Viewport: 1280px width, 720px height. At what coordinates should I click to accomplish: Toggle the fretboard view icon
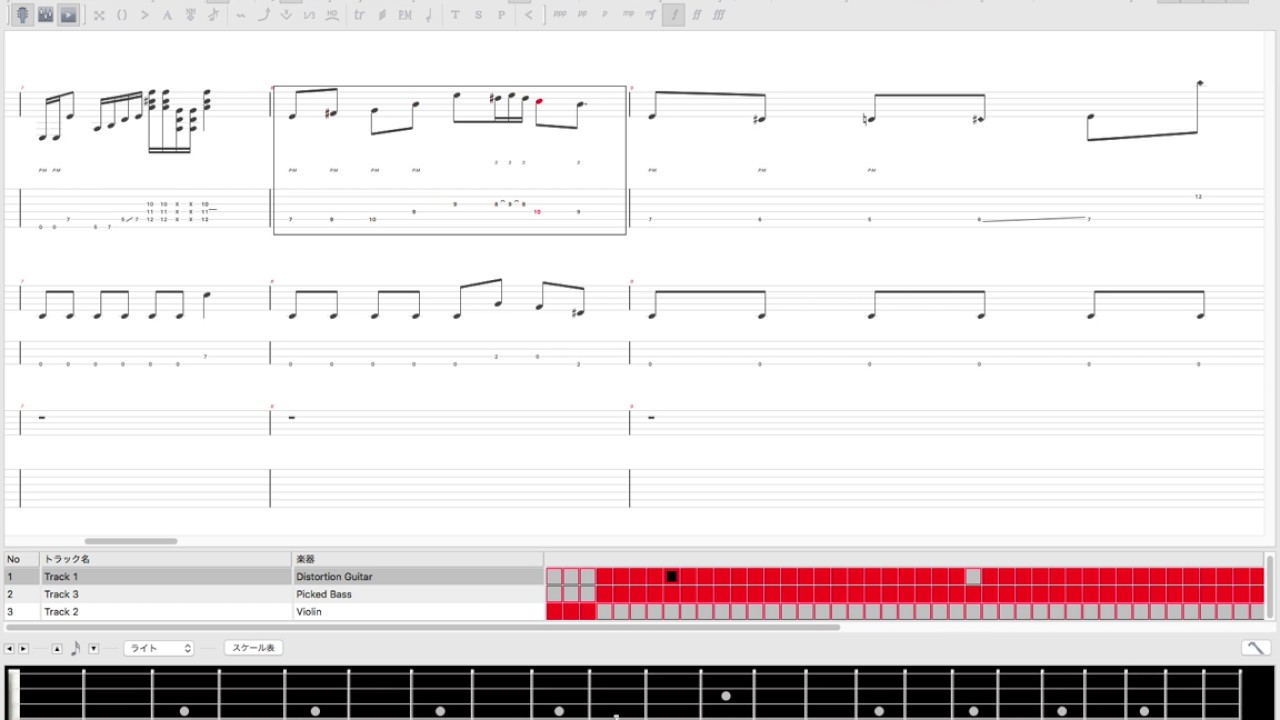[22, 15]
